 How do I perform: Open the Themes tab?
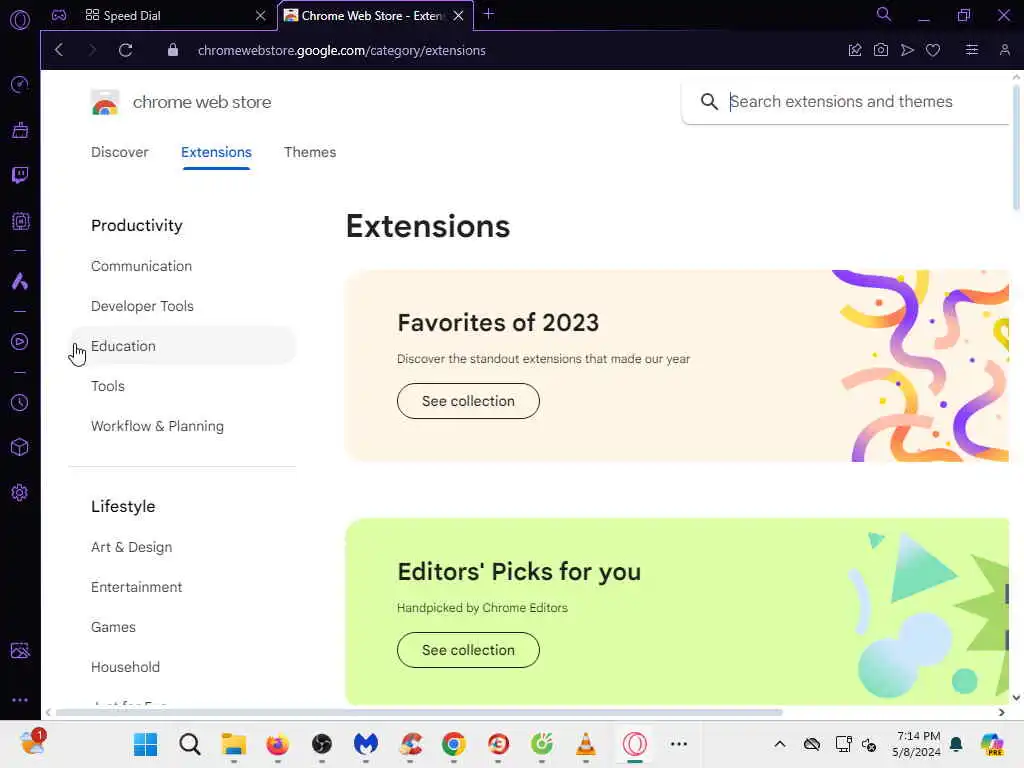click(x=310, y=152)
